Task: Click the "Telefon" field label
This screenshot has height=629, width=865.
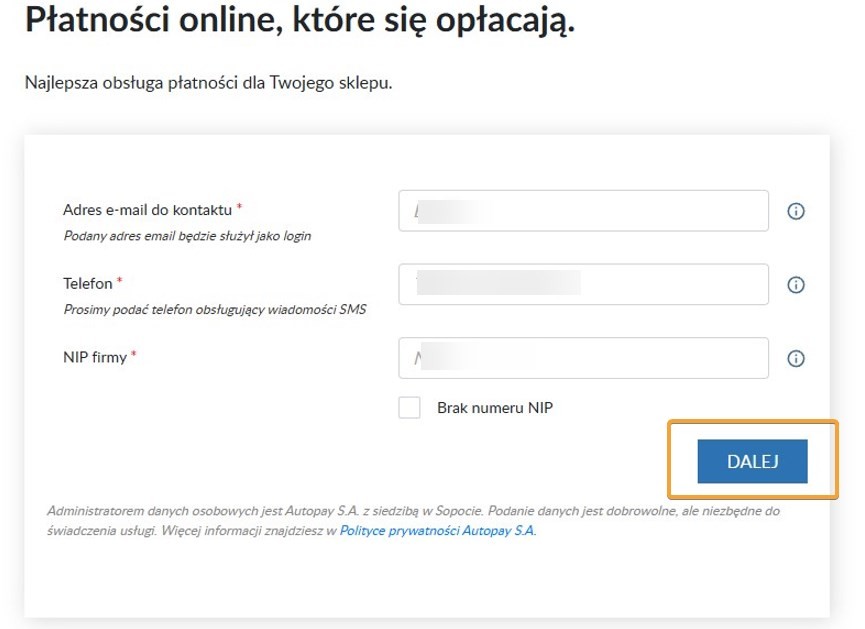Action: click(88, 284)
